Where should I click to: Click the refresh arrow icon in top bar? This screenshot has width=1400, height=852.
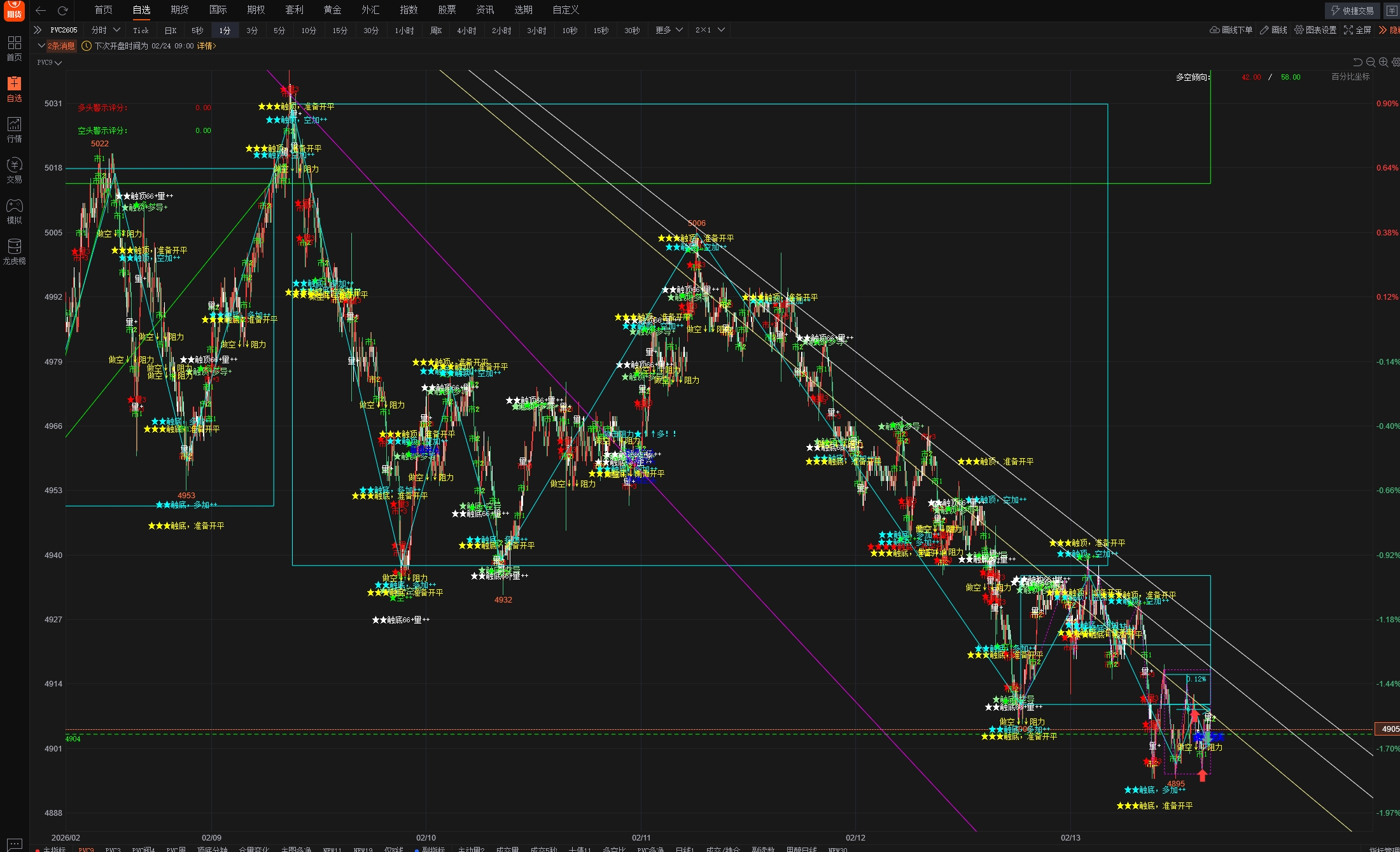click(62, 10)
